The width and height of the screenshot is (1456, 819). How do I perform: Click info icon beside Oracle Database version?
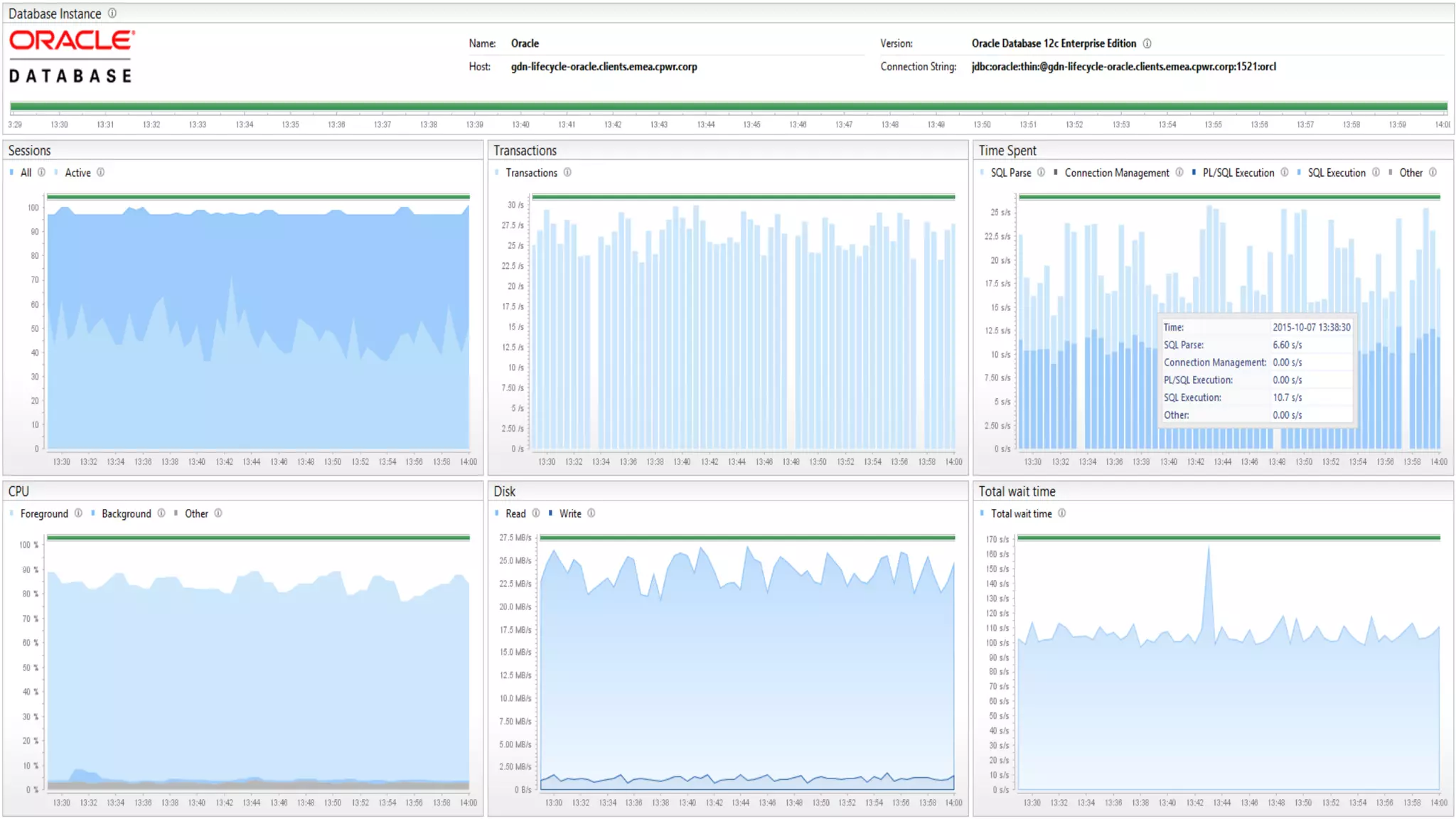pos(1147,44)
